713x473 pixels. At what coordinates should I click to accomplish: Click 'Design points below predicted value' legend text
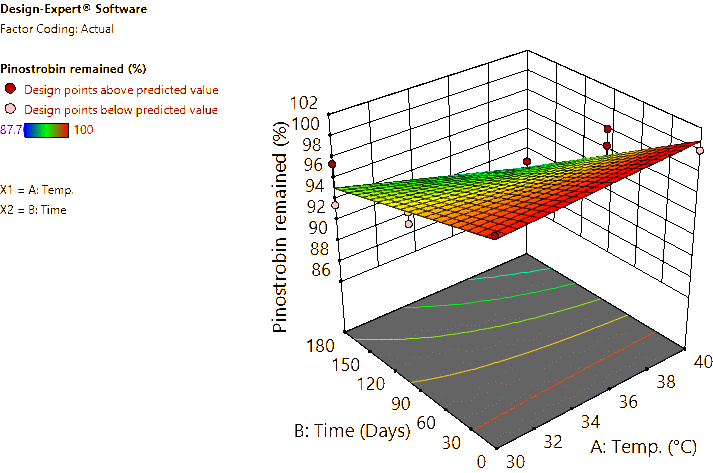pos(121,108)
